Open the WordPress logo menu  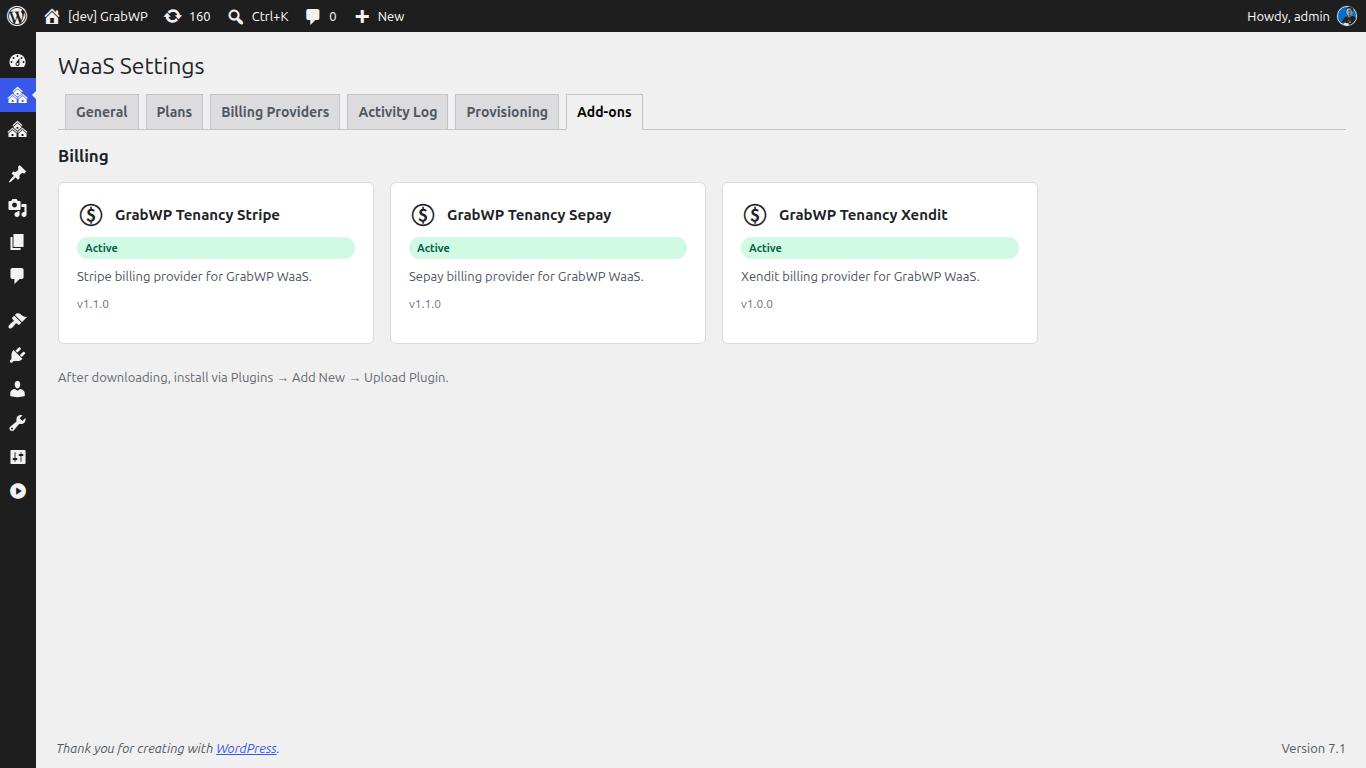click(17, 16)
